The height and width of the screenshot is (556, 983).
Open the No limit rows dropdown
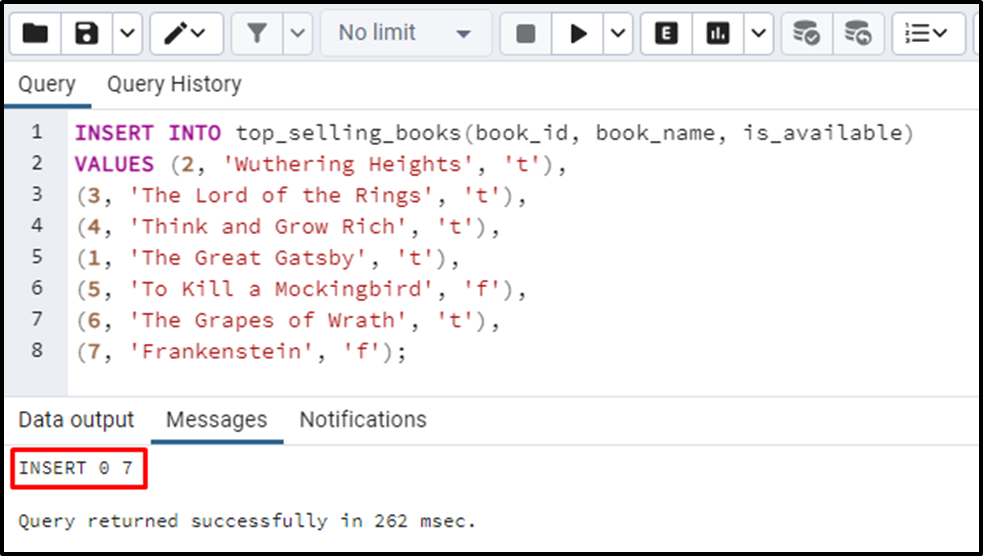coord(406,33)
